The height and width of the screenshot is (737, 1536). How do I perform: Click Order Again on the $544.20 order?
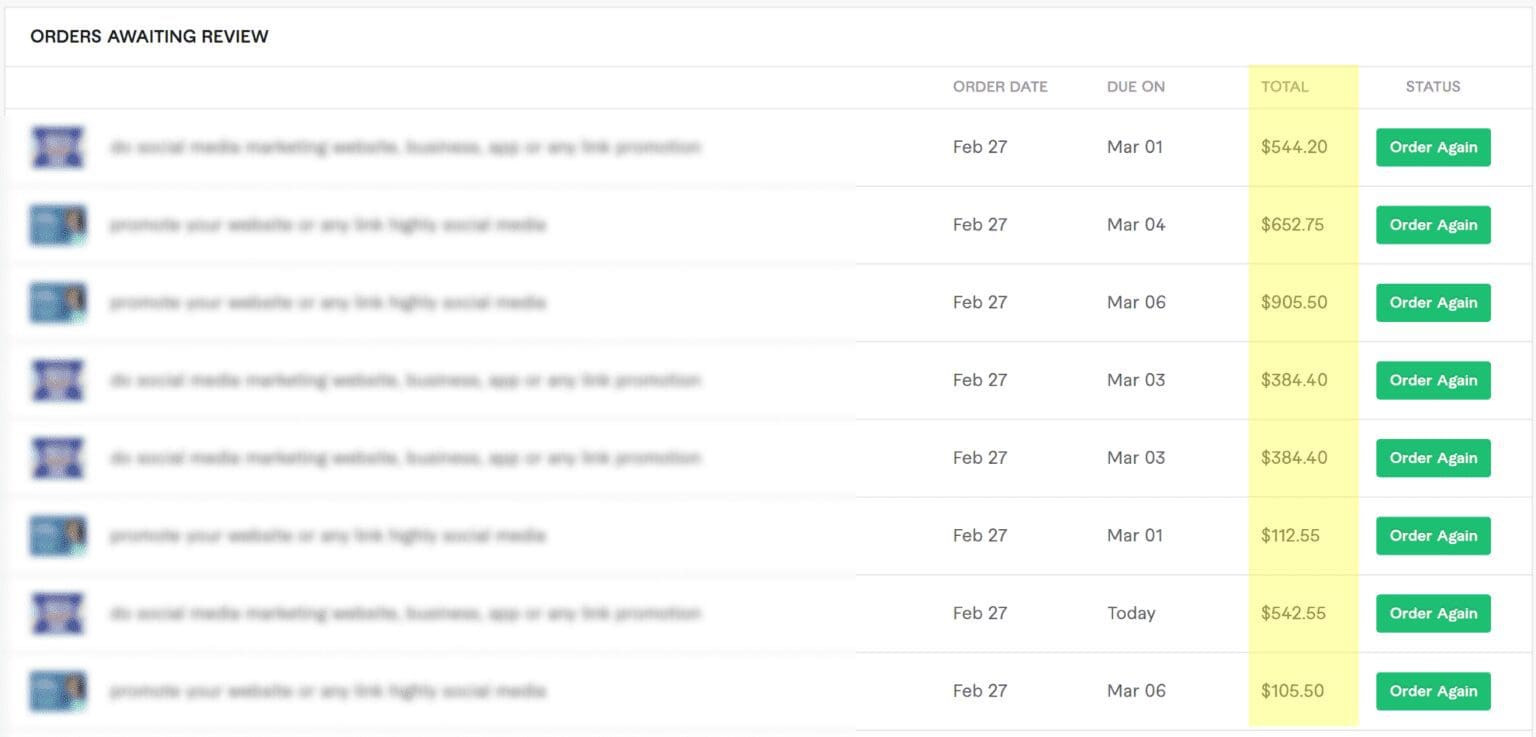pos(1432,147)
